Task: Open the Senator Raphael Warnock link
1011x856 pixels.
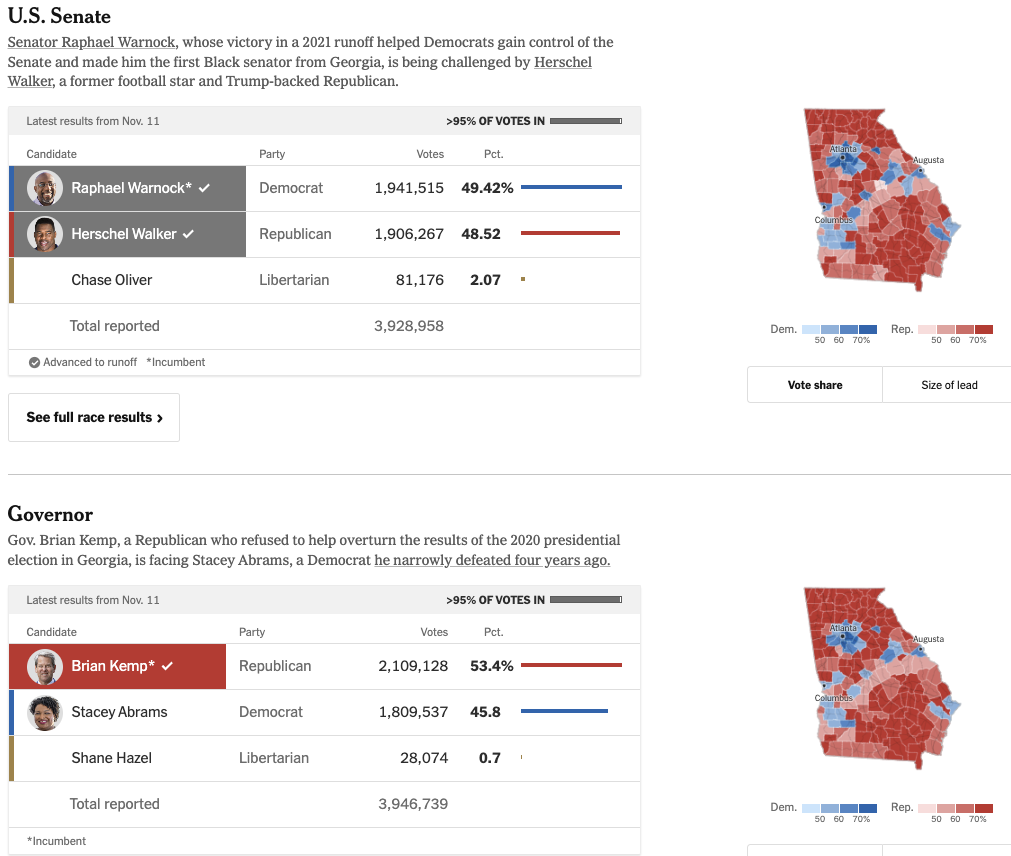Action: (x=92, y=42)
